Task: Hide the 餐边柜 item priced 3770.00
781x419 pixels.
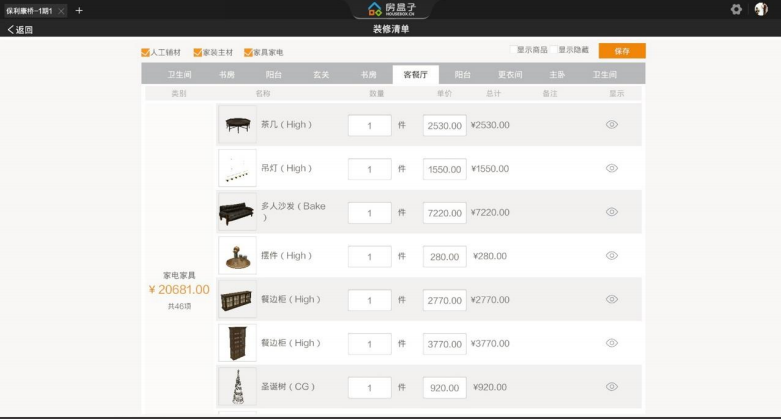Action: point(612,343)
